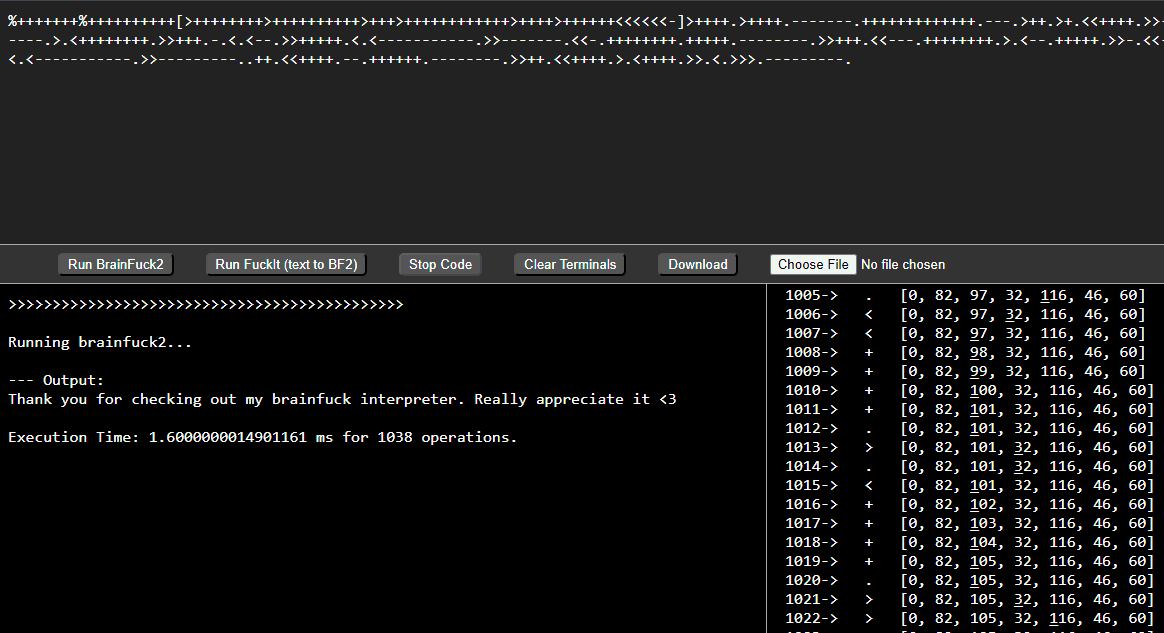Image resolution: width=1164 pixels, height=633 pixels.
Task: Click the '--- Output:' header line
Action: [x=56, y=380]
